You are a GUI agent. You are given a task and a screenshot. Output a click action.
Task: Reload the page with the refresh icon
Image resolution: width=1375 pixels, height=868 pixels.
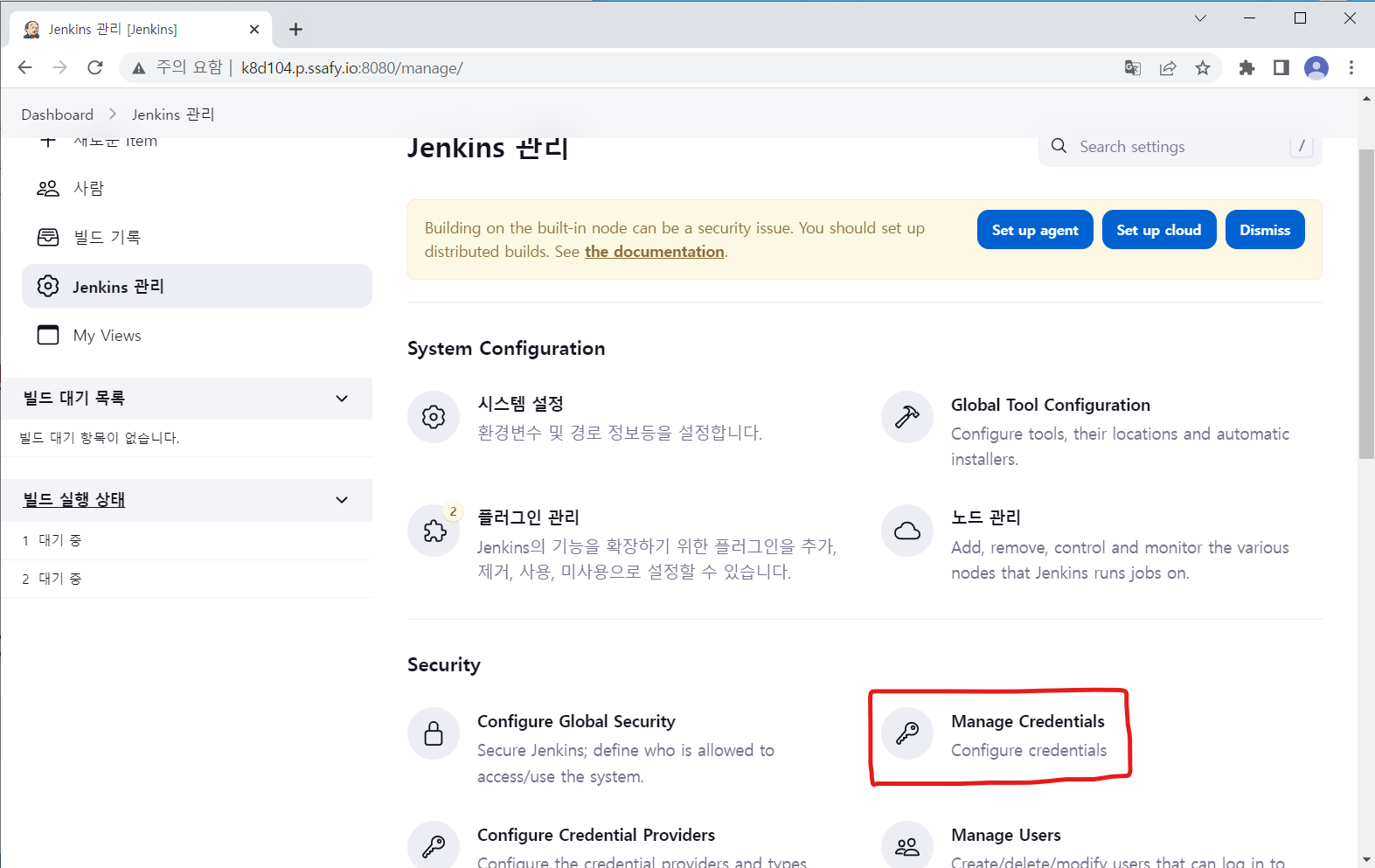[95, 67]
